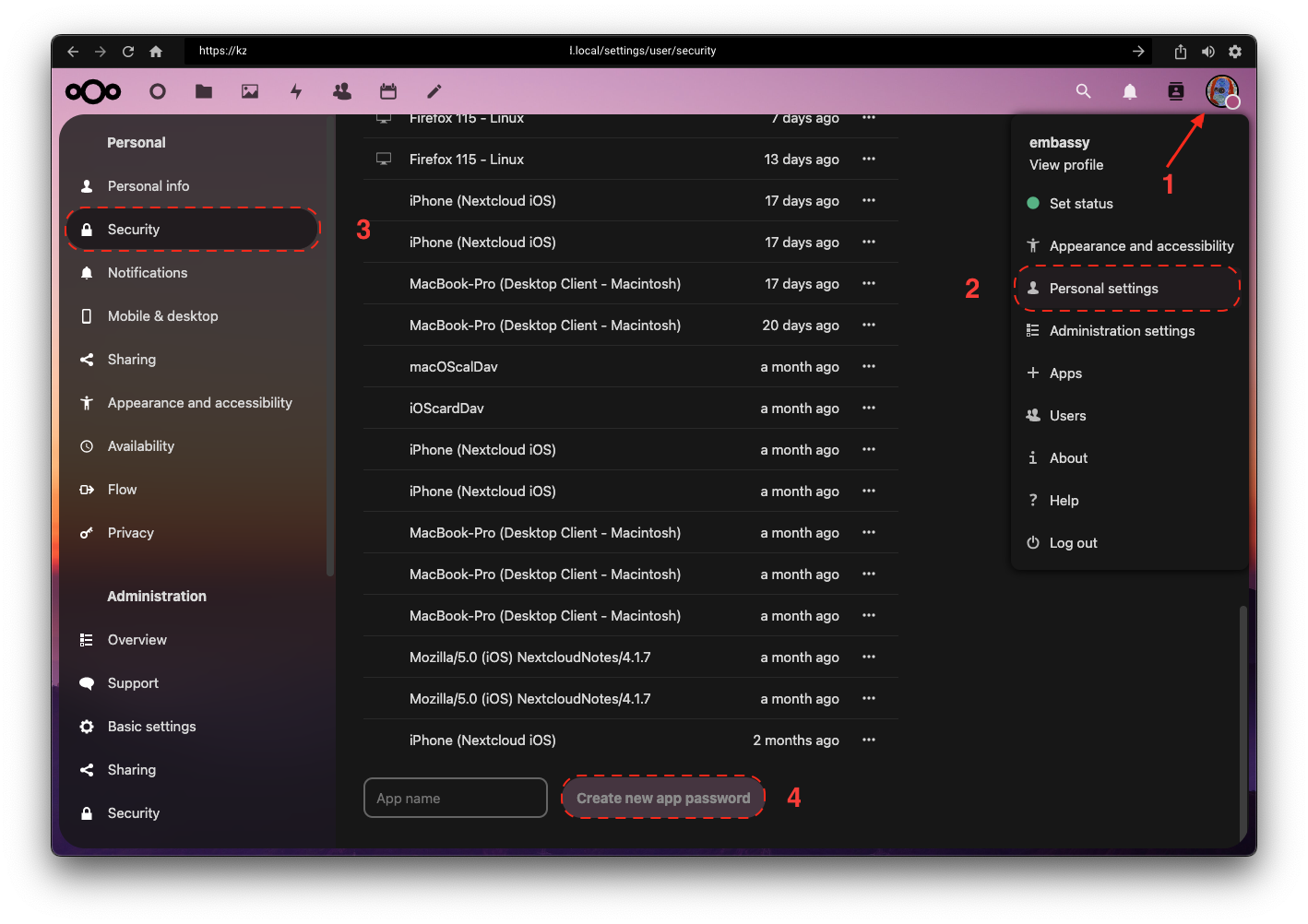The width and height of the screenshot is (1308, 924).
Task: Open the Dashboard circle icon
Action: [x=157, y=91]
